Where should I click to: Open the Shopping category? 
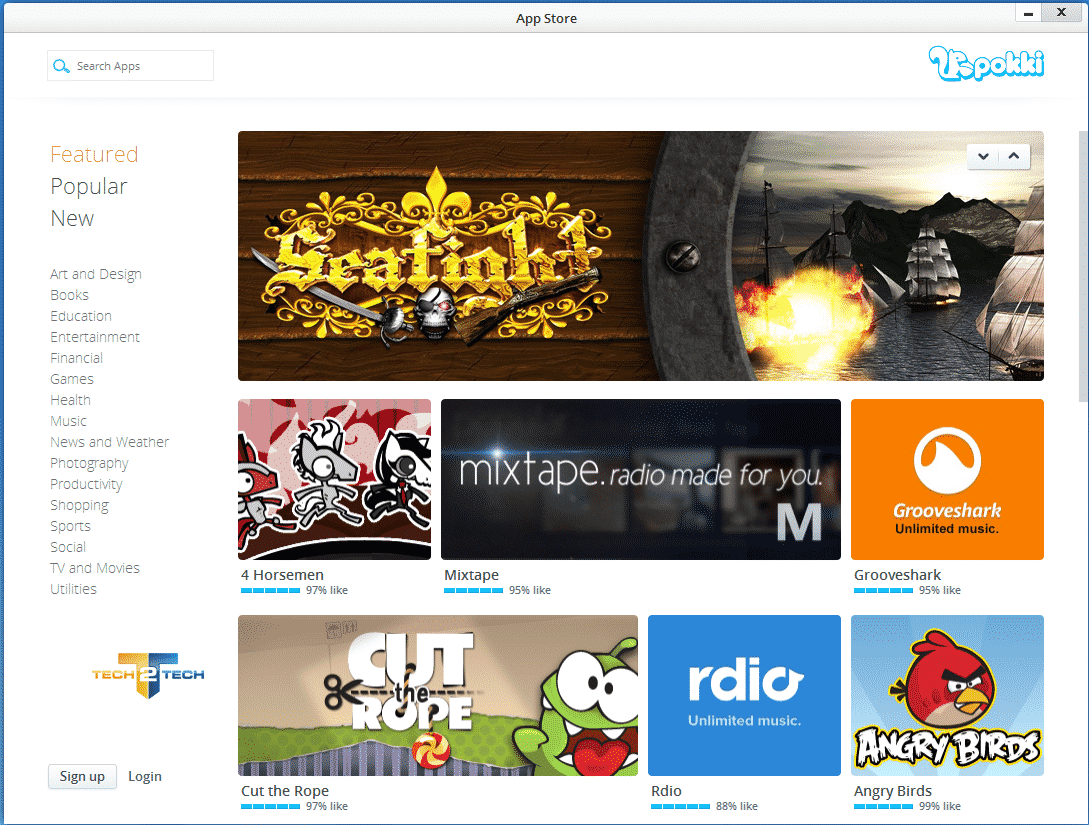point(79,505)
